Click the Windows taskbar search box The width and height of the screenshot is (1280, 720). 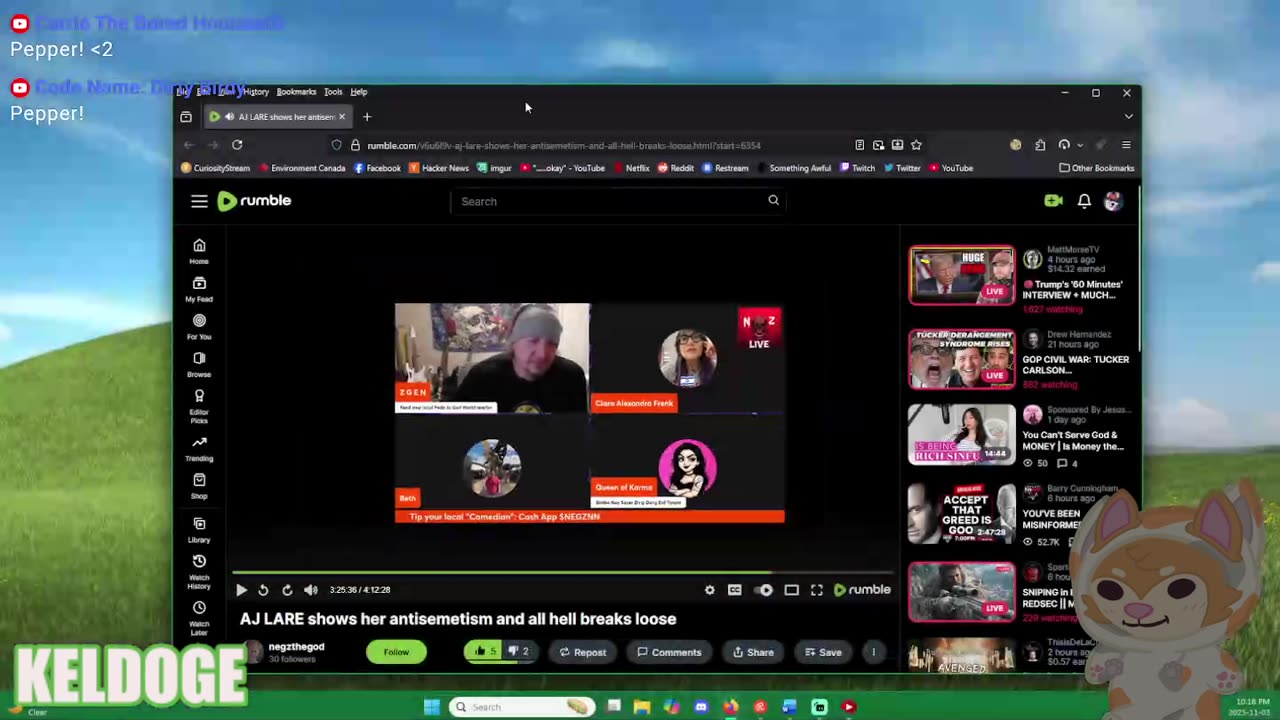click(x=522, y=707)
